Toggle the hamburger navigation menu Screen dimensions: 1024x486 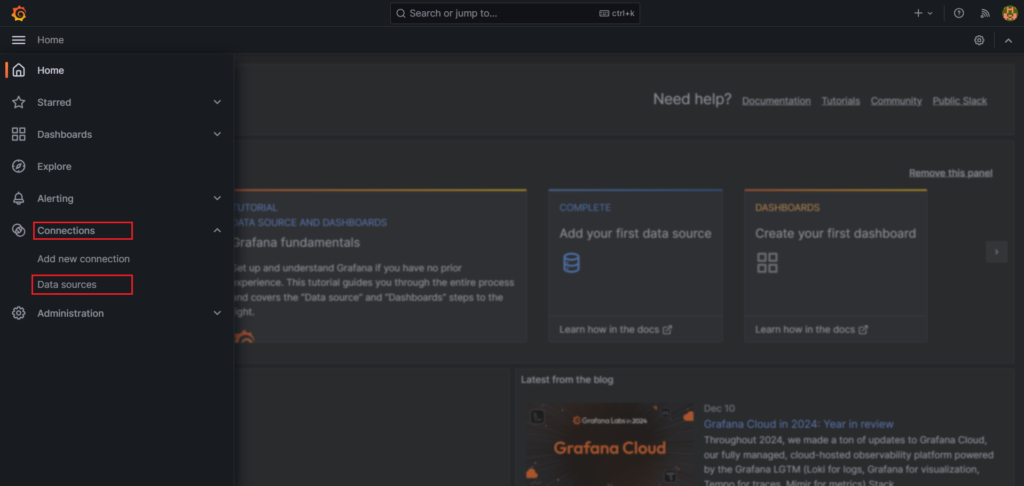click(x=19, y=40)
